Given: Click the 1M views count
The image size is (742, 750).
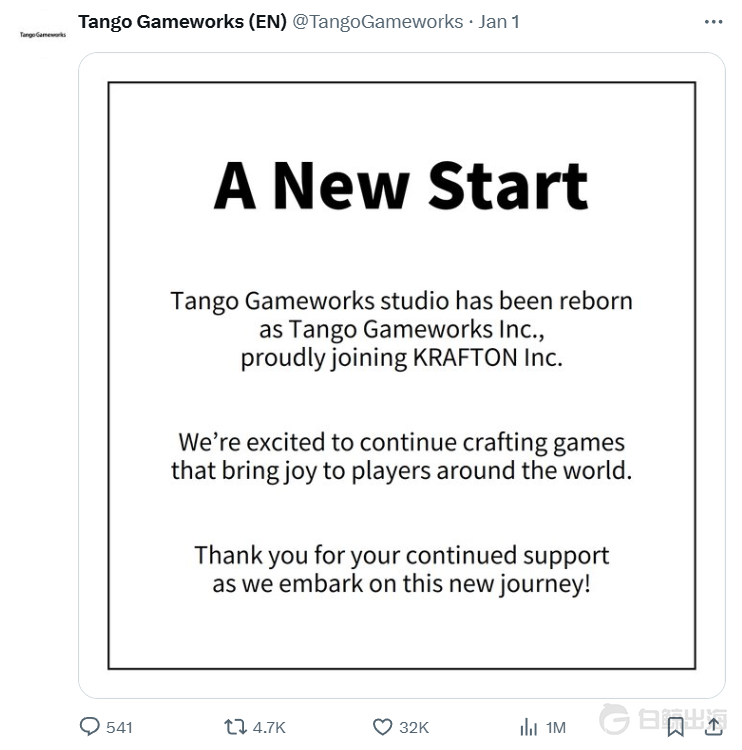Looking at the screenshot, I should point(556,727).
